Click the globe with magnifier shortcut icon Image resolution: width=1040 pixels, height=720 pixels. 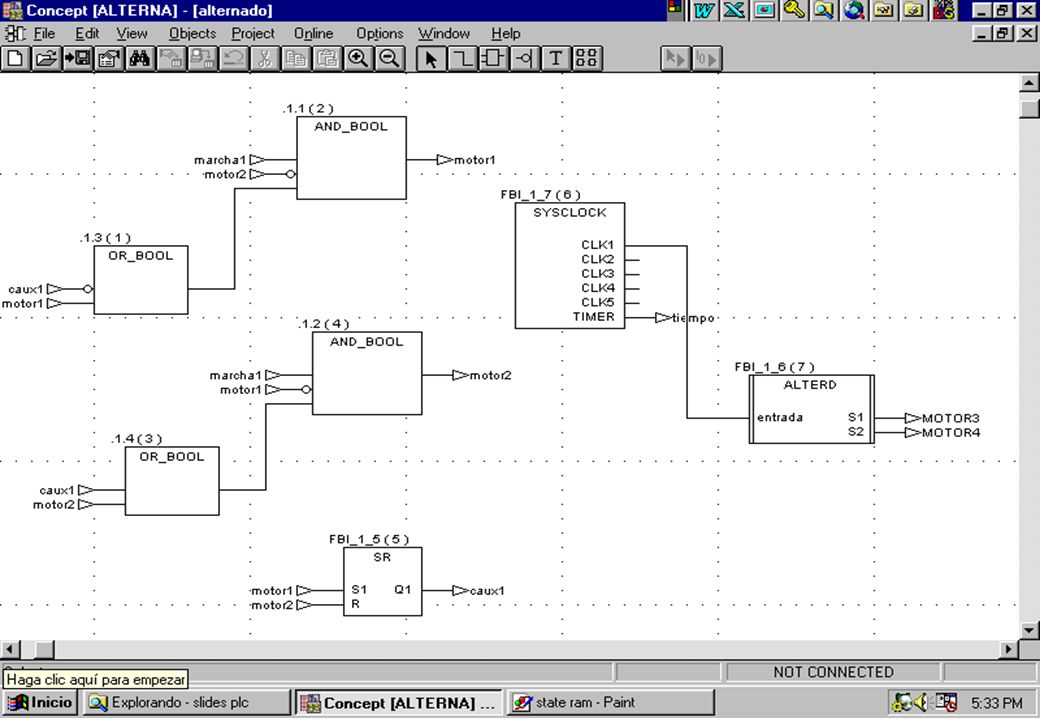(854, 10)
